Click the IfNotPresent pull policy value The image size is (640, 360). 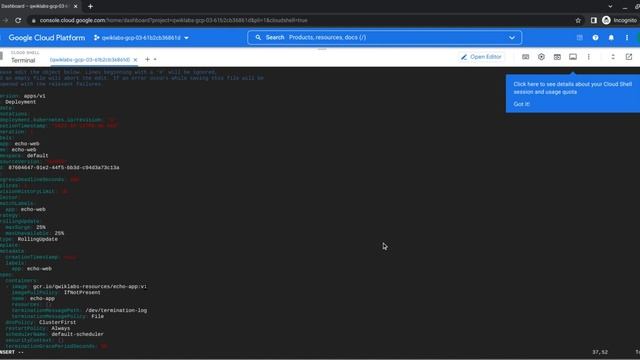[82, 293]
